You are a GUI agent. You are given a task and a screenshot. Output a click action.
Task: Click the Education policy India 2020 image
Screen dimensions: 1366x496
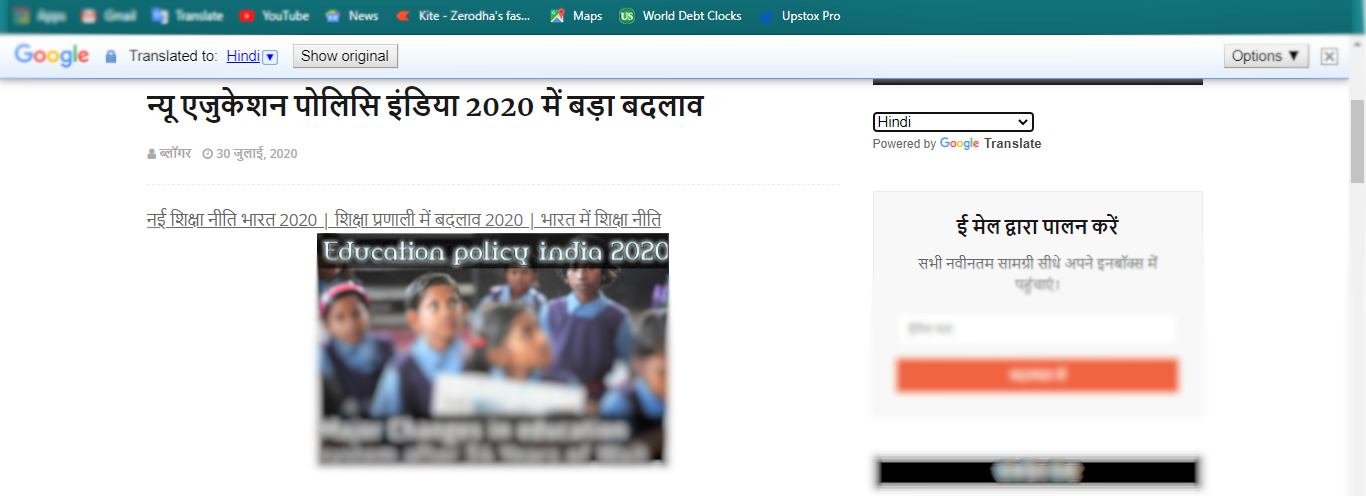[x=493, y=349]
